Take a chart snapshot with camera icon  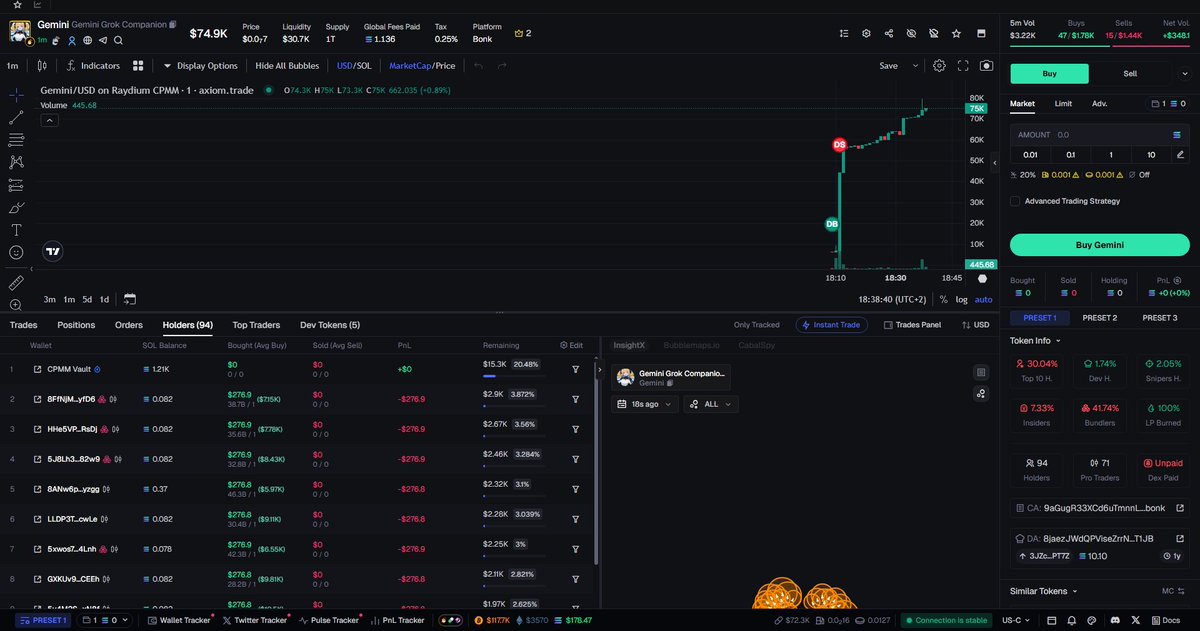pyautogui.click(x=987, y=66)
